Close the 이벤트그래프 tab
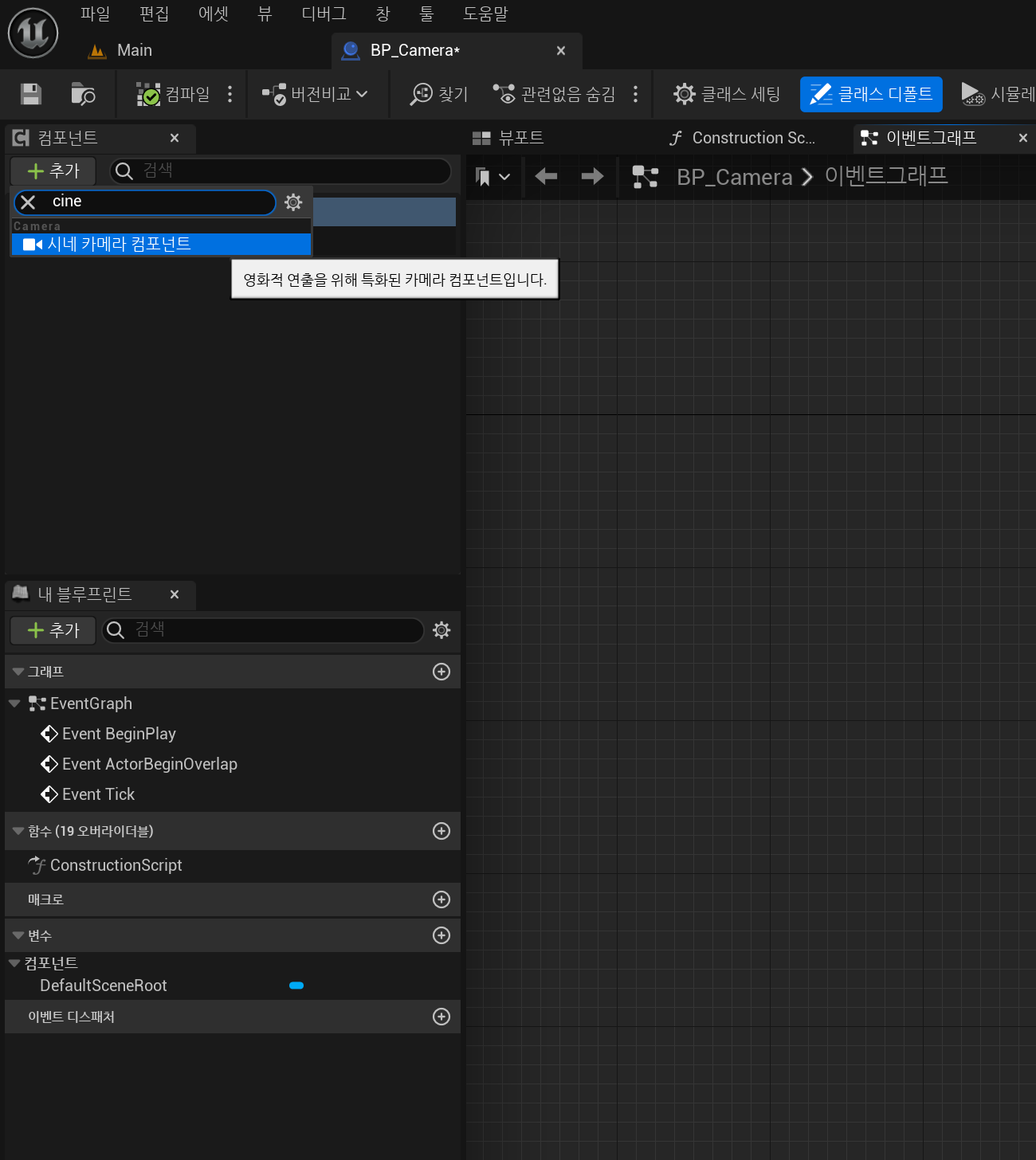Screen dimensions: 1036x1160 click(x=1023, y=138)
